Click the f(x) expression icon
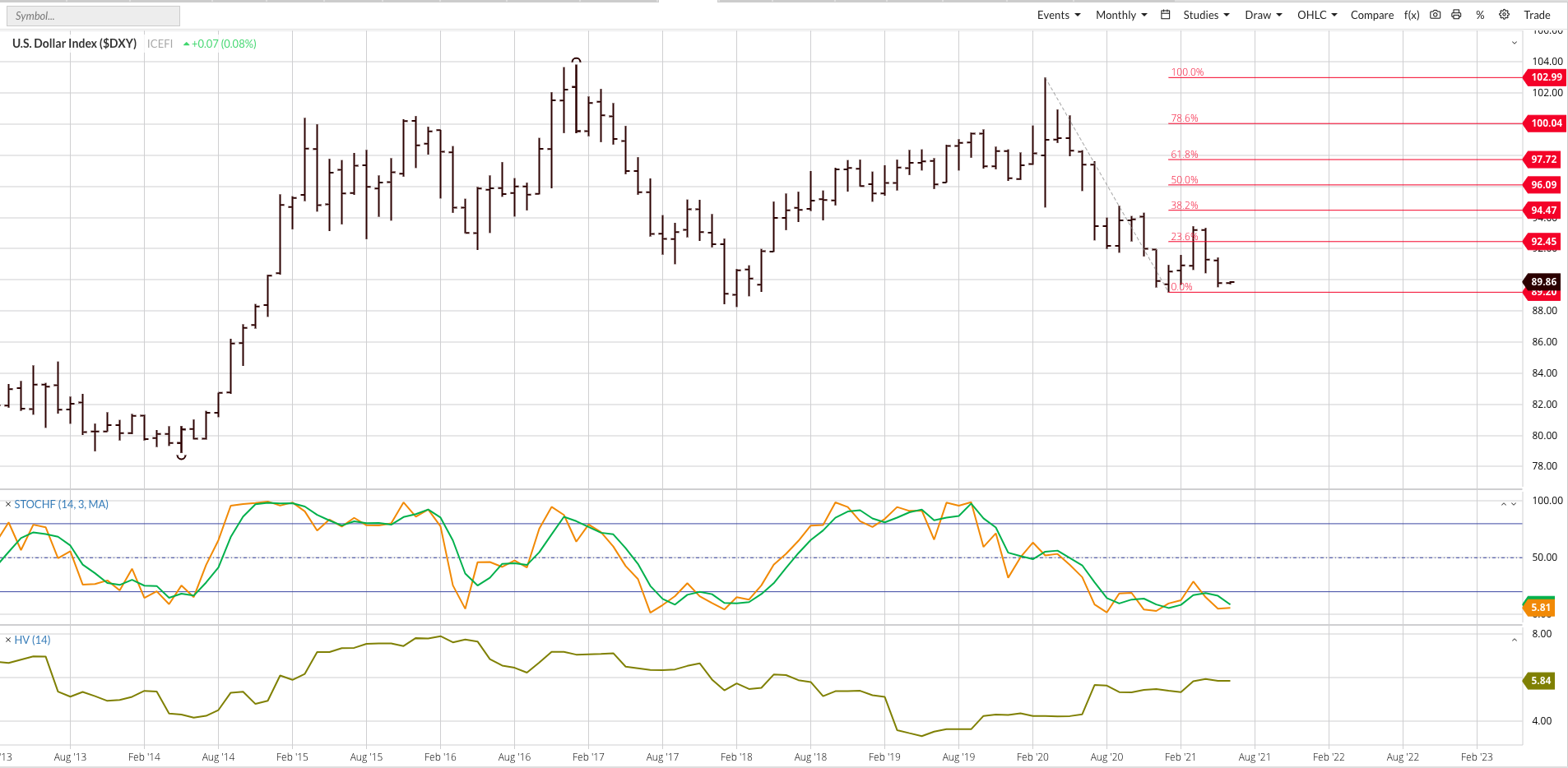This screenshot has width=1568, height=768. [1412, 15]
